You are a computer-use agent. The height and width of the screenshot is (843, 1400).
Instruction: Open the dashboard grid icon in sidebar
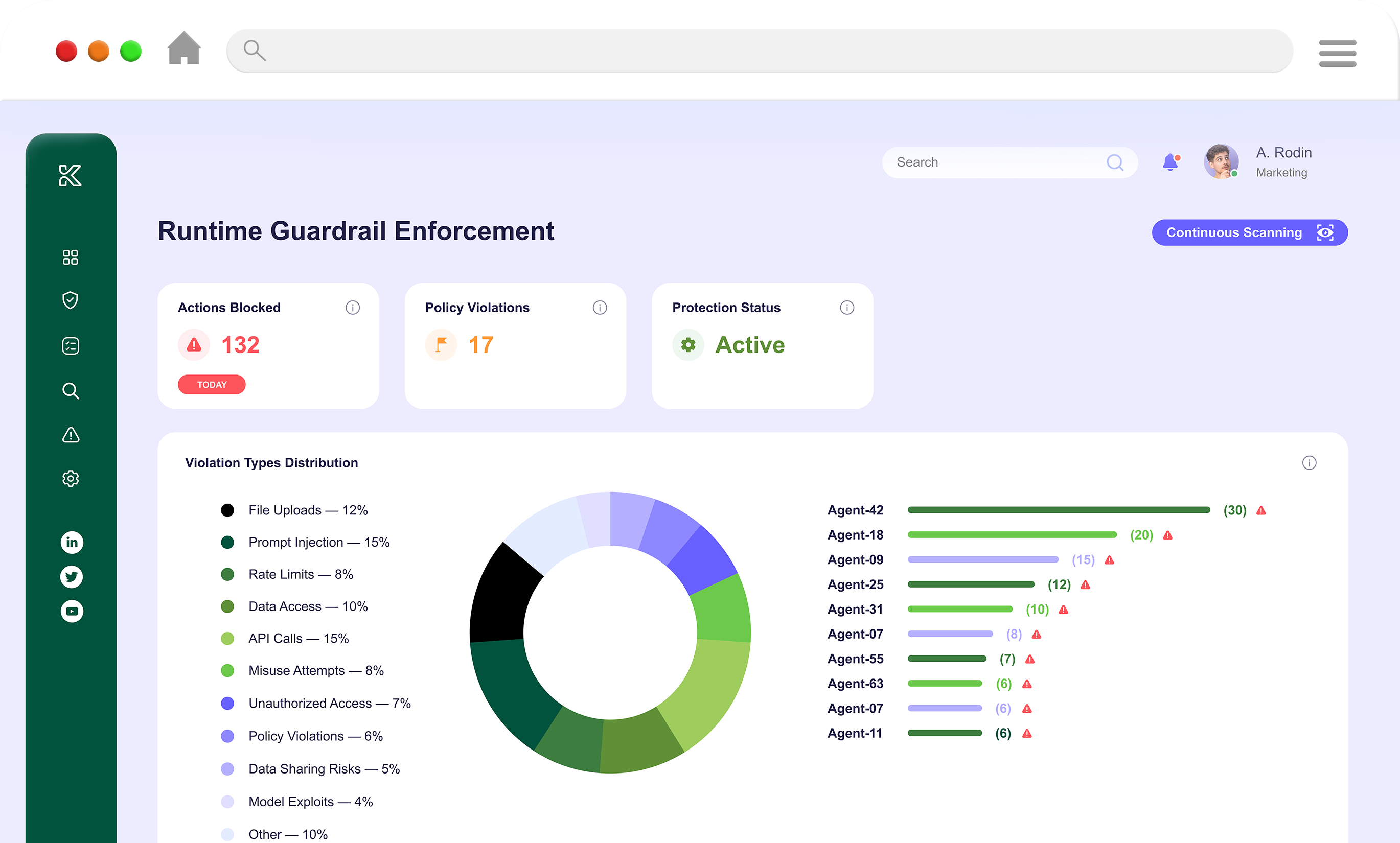(x=70, y=257)
